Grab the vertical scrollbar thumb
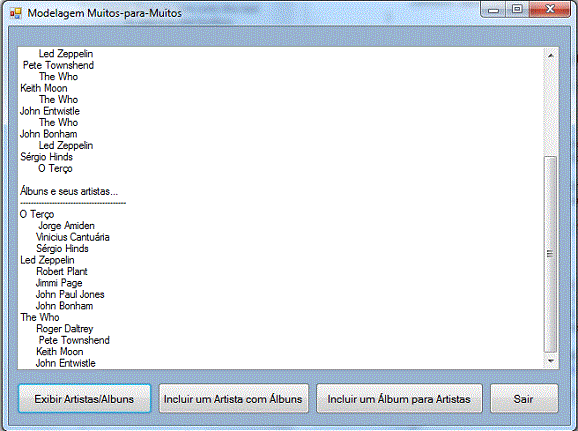The image size is (578, 431). click(x=550, y=254)
